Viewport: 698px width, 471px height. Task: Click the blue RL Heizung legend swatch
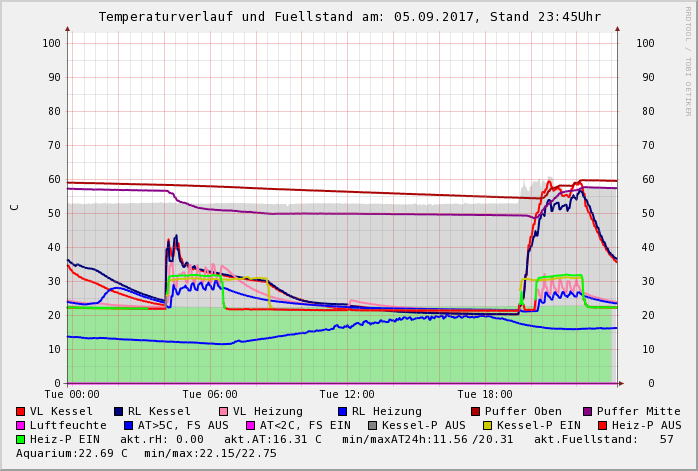coord(342,411)
